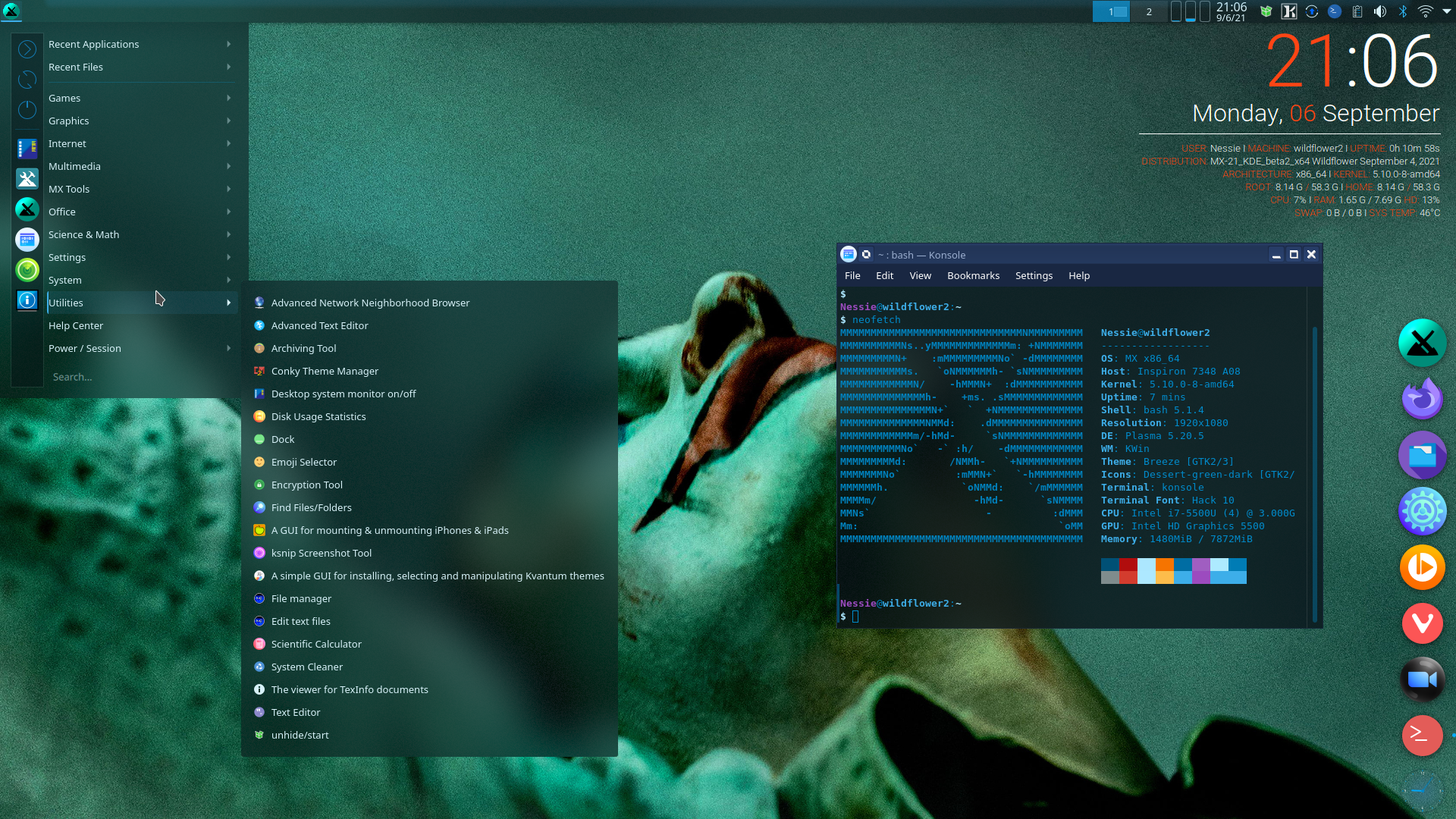
Task: Launch Archiving Tool from Utilities
Action: point(429,348)
